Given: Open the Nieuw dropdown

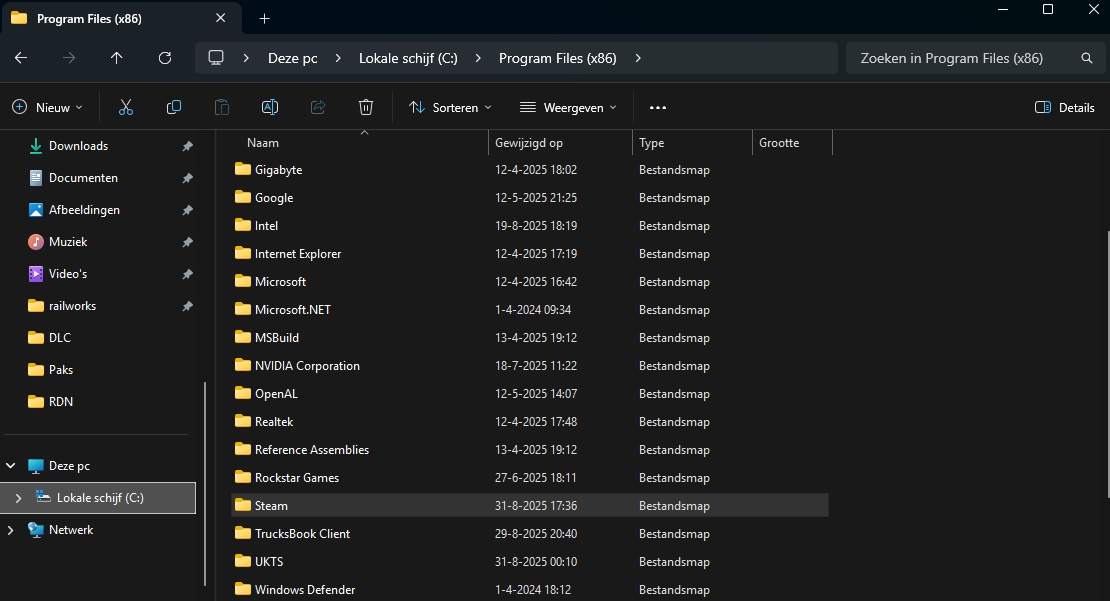Looking at the screenshot, I should pyautogui.click(x=47, y=108).
